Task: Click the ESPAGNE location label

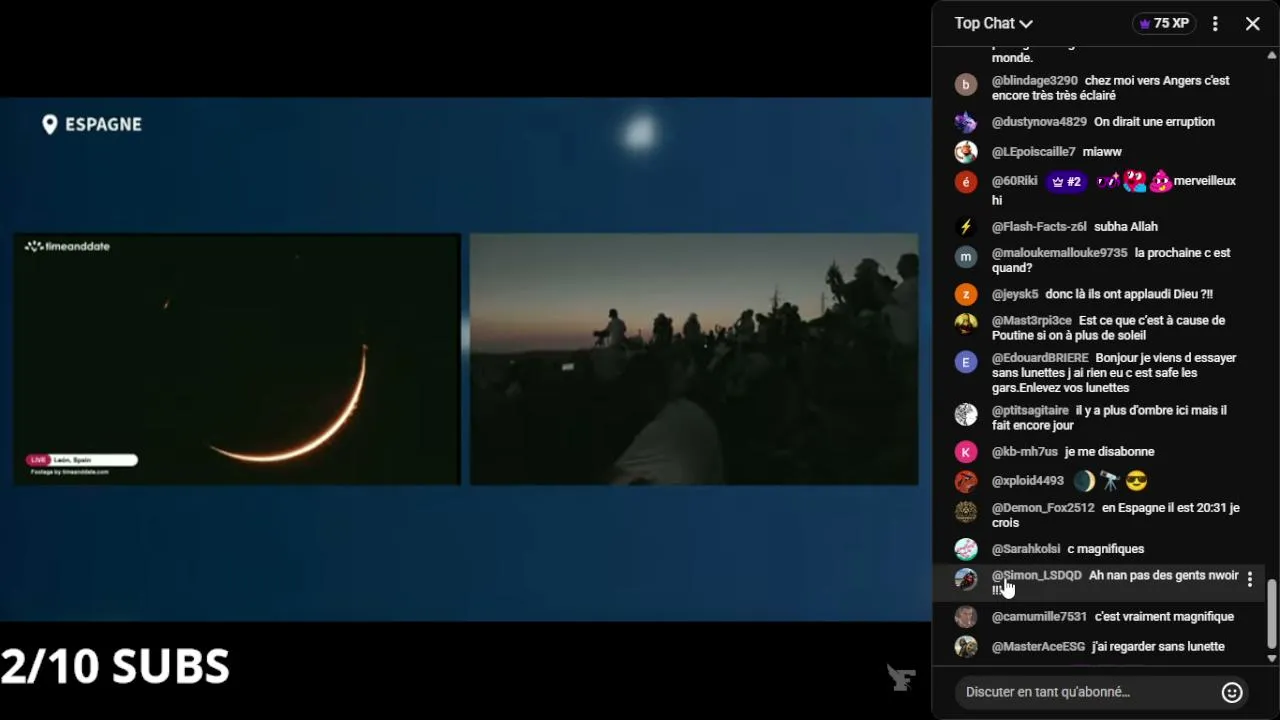Action: 103,124
